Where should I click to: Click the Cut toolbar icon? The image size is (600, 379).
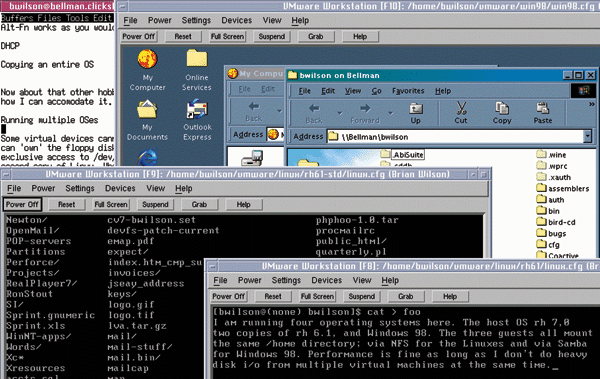coord(461,113)
